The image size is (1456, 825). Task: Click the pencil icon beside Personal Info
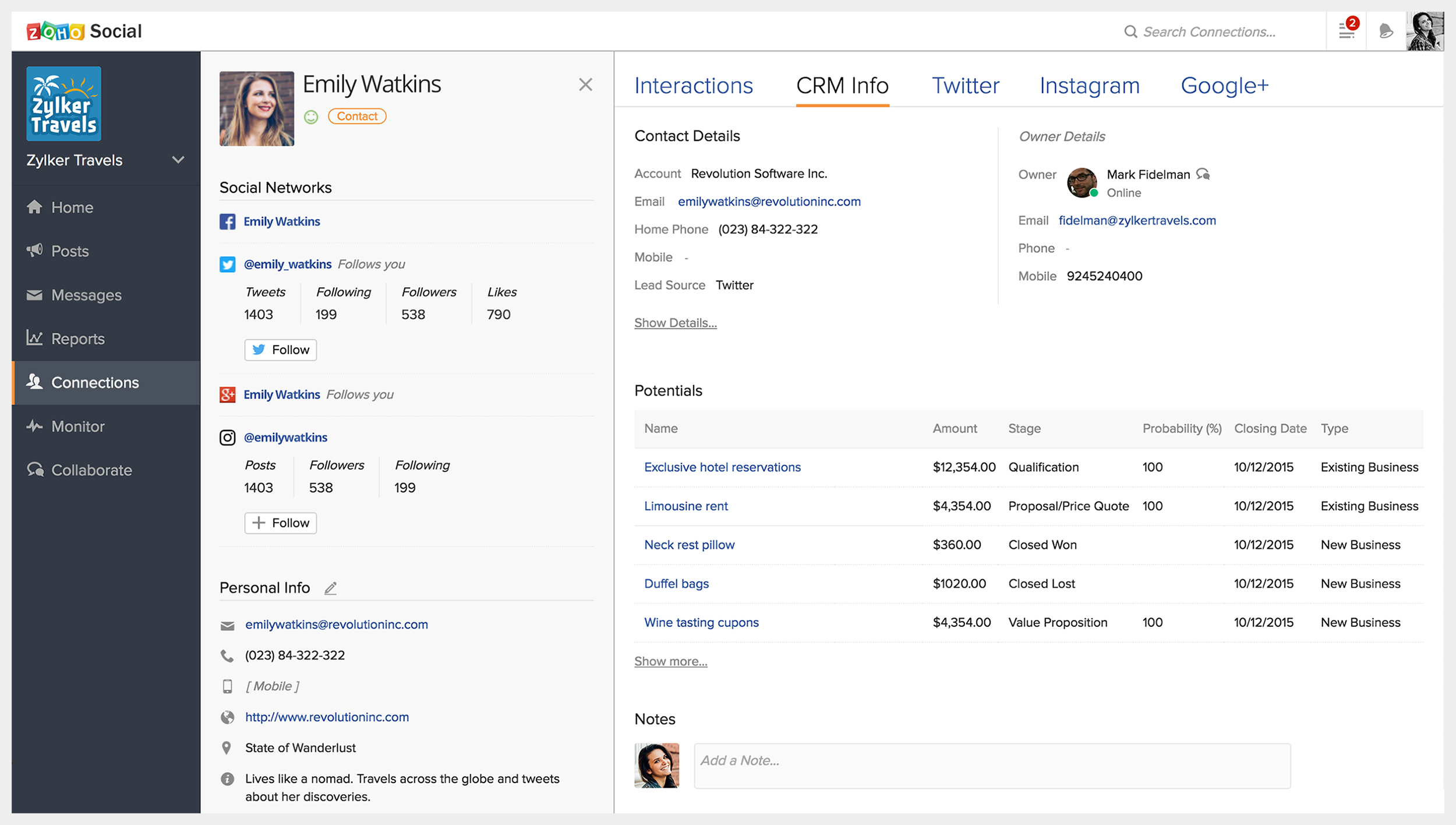[x=330, y=588]
